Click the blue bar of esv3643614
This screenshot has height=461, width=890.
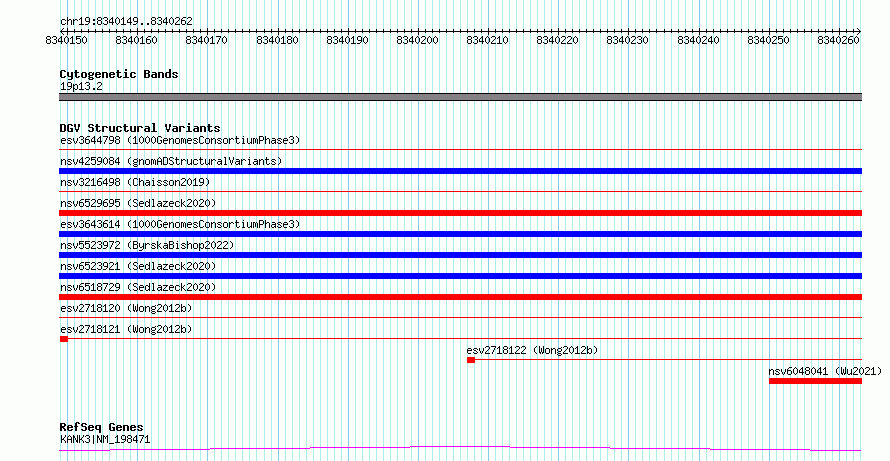pos(460,234)
